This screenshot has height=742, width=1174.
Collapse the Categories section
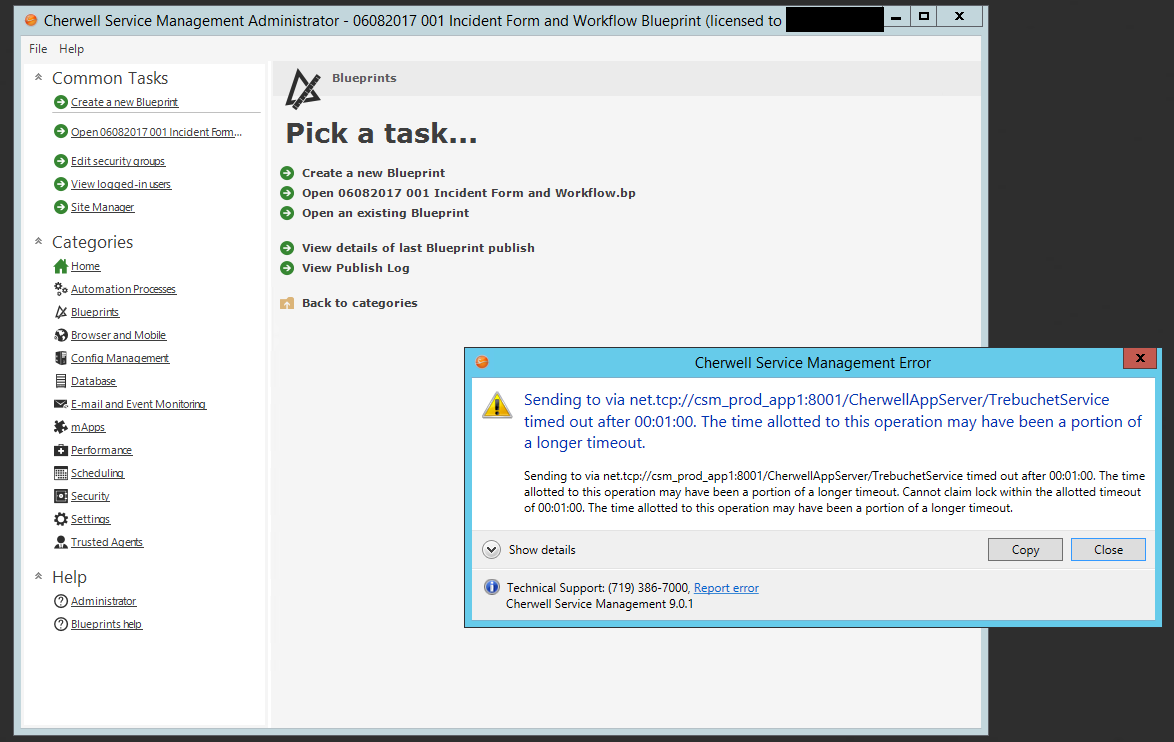(38, 241)
